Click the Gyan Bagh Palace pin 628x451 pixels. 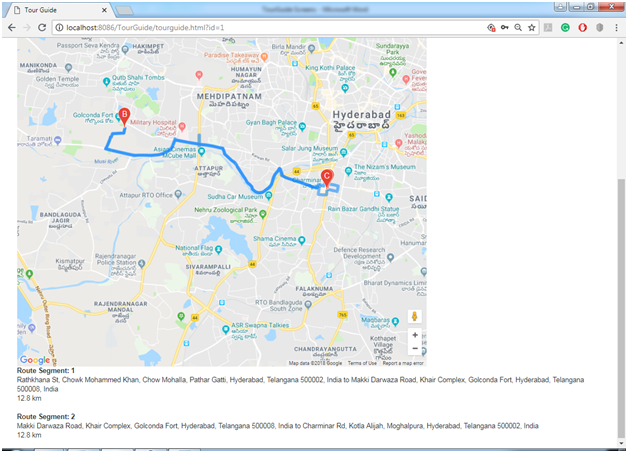coord(302,127)
